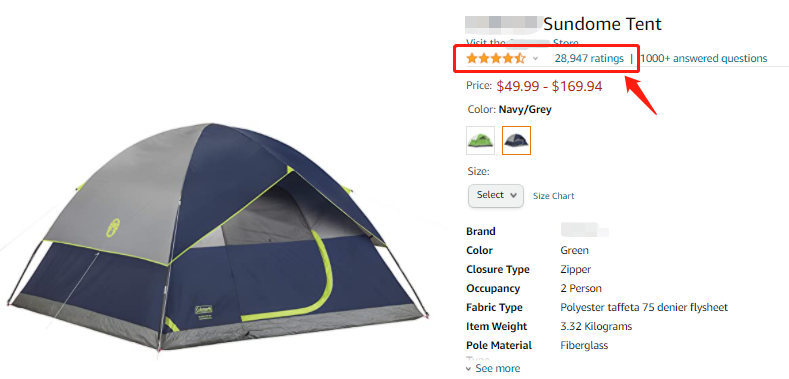Open the rating breakdown chevron beside stars
Screen dimensions: 789x379
tap(535, 58)
